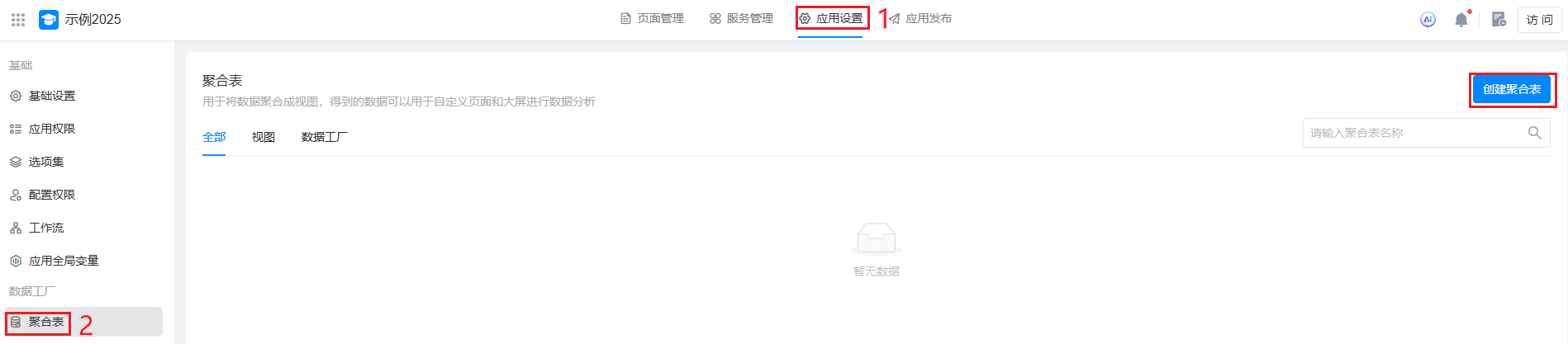
Task: Click the search magnifier icon
Action: 1534,133
